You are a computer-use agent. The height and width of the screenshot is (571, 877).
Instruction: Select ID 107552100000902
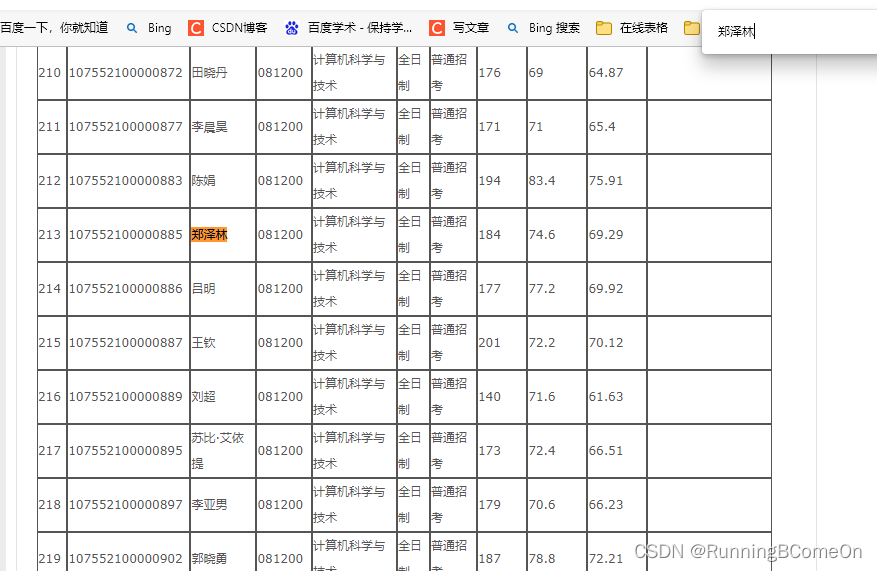(x=125, y=559)
